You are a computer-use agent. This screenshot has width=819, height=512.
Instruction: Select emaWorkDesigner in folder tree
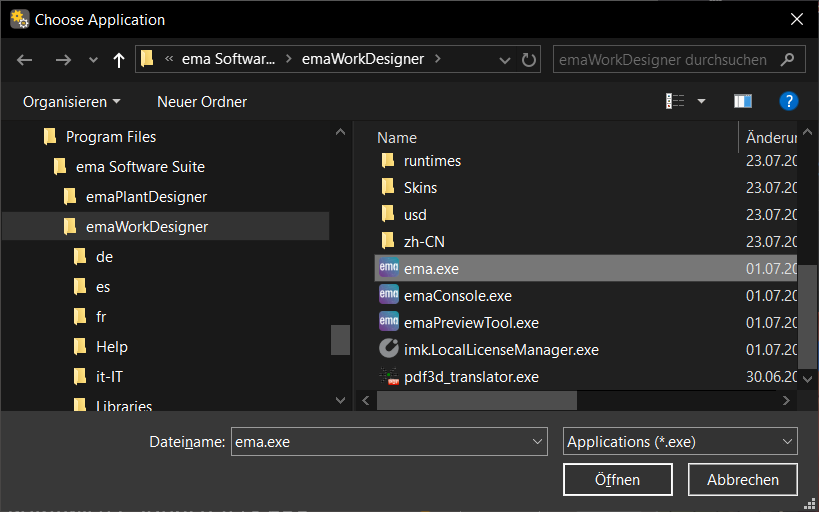166,227
